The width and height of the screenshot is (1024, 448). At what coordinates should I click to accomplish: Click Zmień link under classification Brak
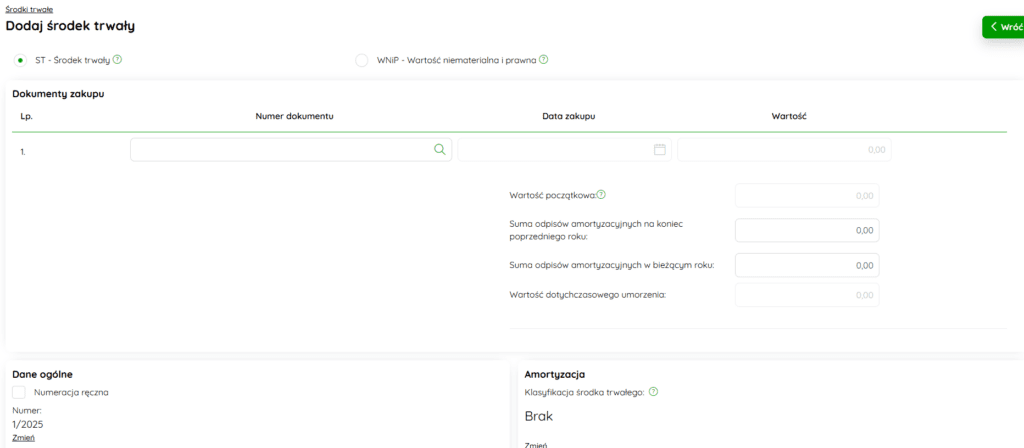(535, 444)
